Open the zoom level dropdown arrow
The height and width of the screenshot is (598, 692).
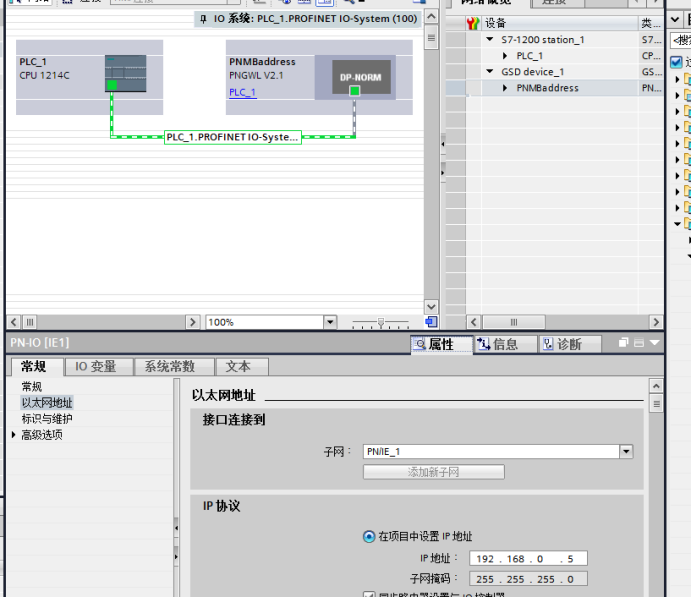tap(330, 322)
